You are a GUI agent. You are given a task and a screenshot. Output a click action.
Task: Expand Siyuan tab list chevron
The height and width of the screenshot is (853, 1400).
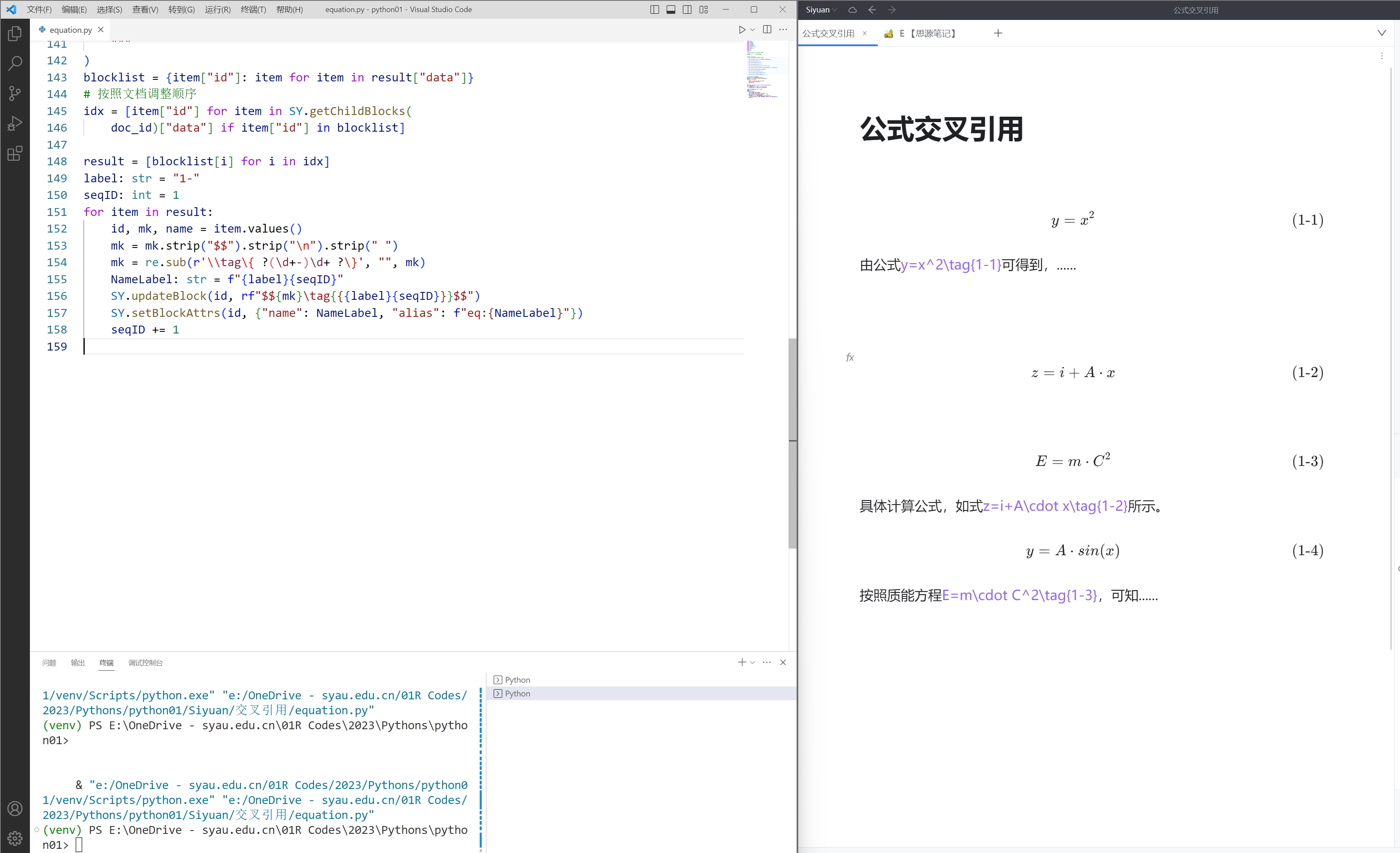point(1382,33)
